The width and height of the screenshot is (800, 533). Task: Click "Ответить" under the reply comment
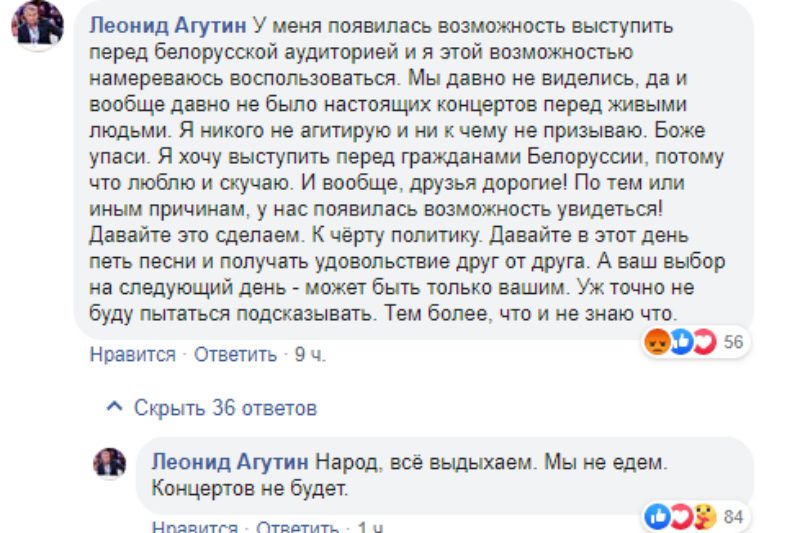(296, 527)
